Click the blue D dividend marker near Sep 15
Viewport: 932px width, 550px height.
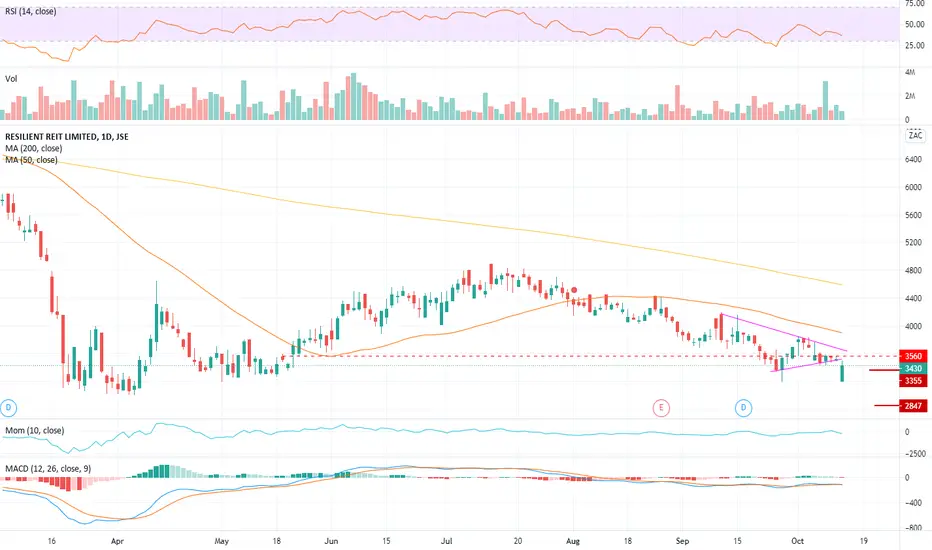point(743,408)
